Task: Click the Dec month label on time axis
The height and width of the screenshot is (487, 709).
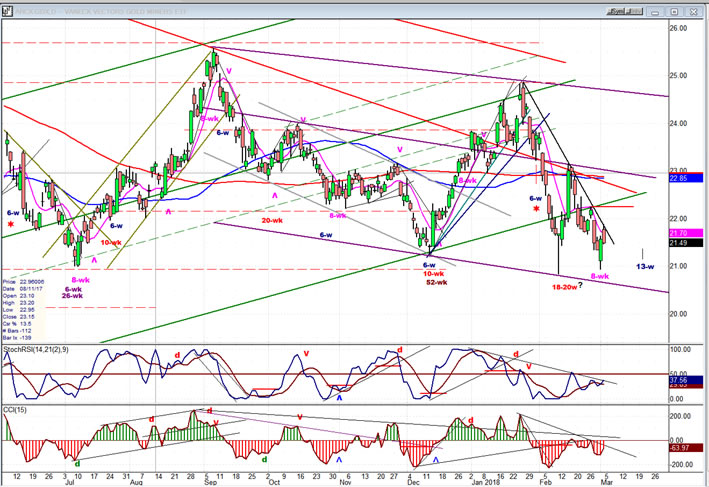Action: click(x=413, y=482)
